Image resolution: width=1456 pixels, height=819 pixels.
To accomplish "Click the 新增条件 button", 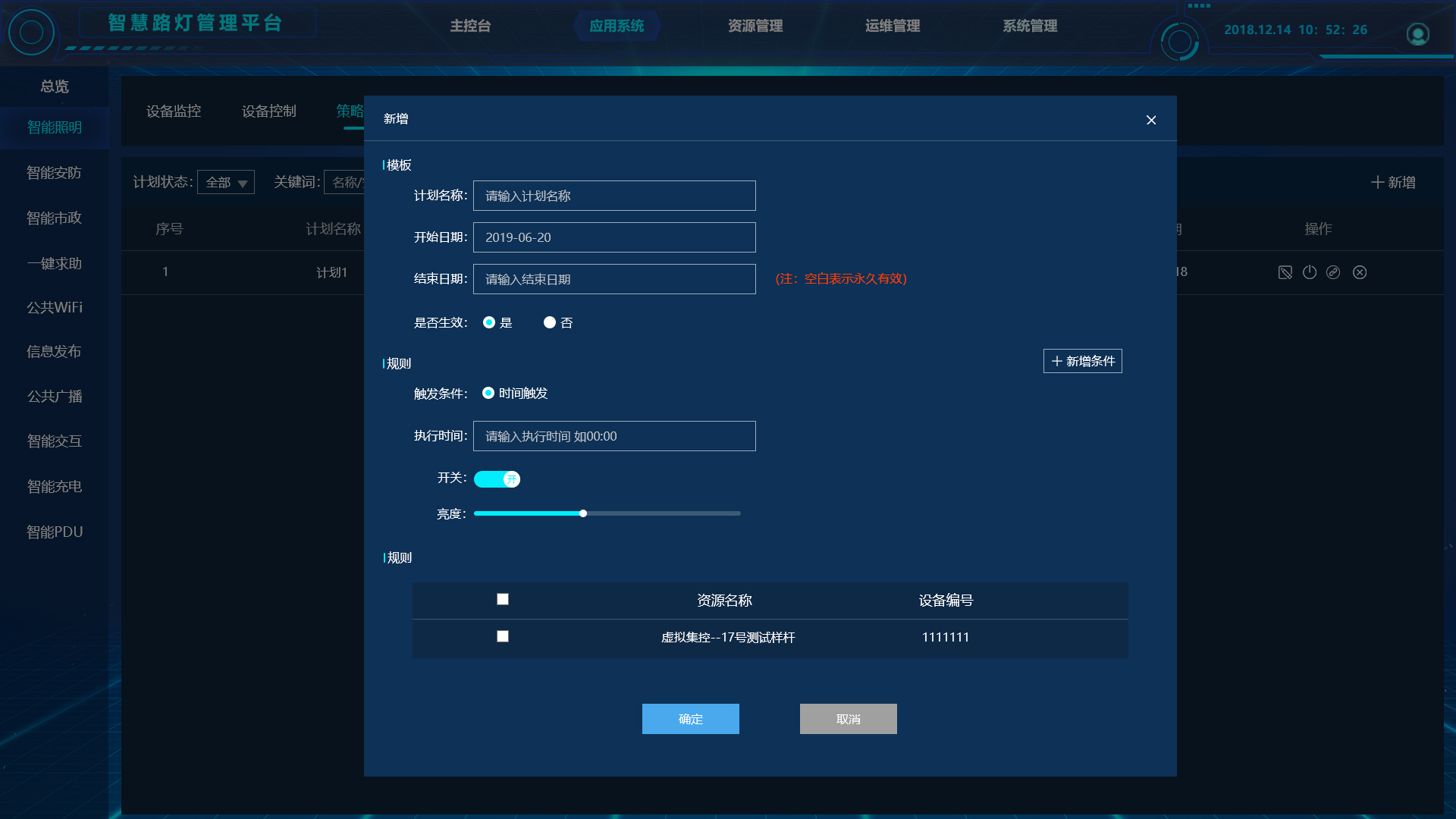I will point(1082,362).
